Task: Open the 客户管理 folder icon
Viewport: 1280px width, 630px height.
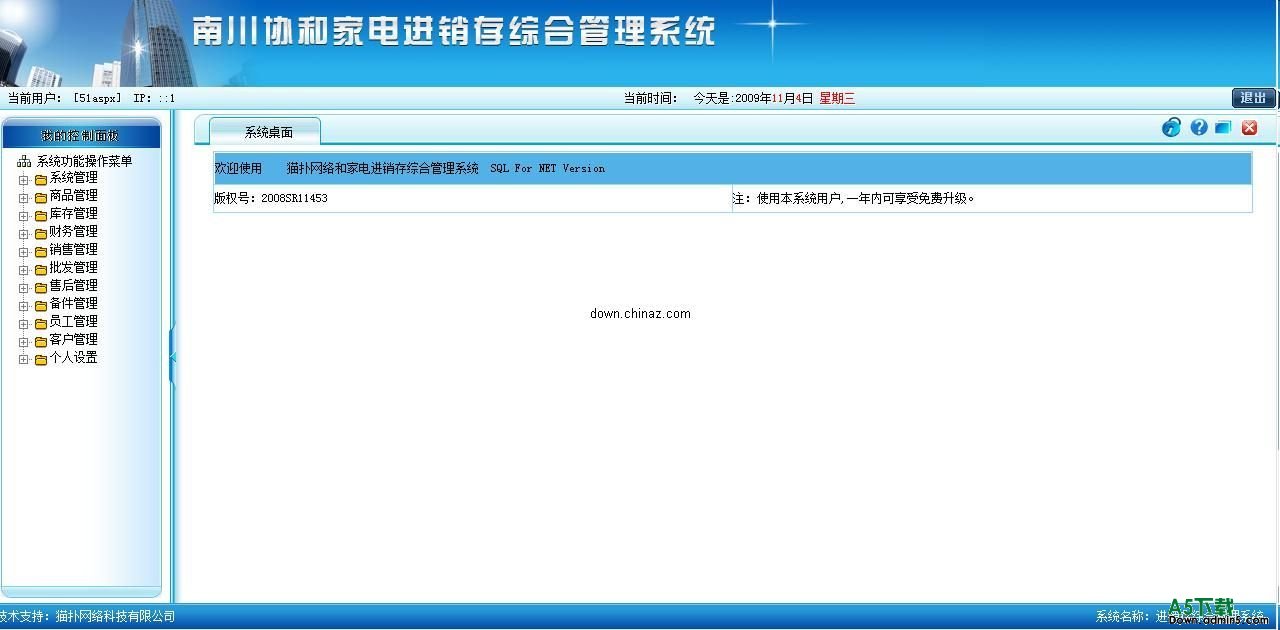Action: tap(38, 339)
